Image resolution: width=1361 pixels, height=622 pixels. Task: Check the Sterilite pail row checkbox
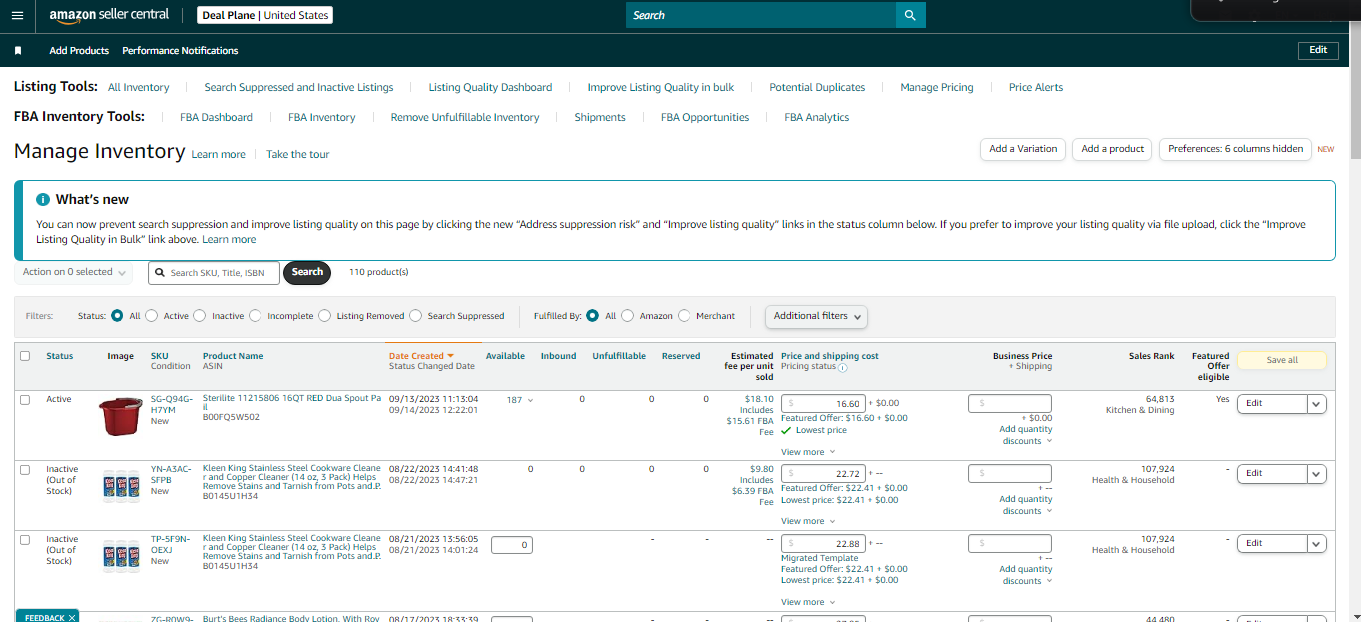(x=25, y=400)
